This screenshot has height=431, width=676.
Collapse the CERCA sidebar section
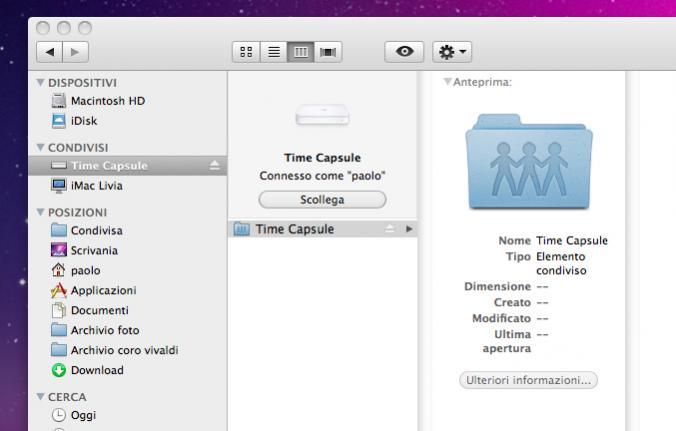(x=41, y=397)
